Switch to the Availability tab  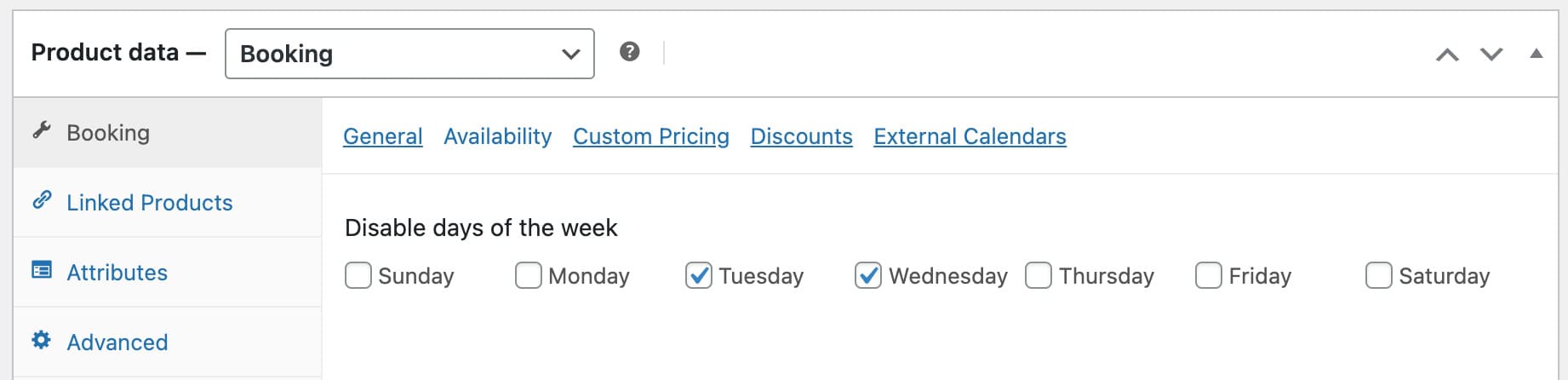[x=498, y=136]
